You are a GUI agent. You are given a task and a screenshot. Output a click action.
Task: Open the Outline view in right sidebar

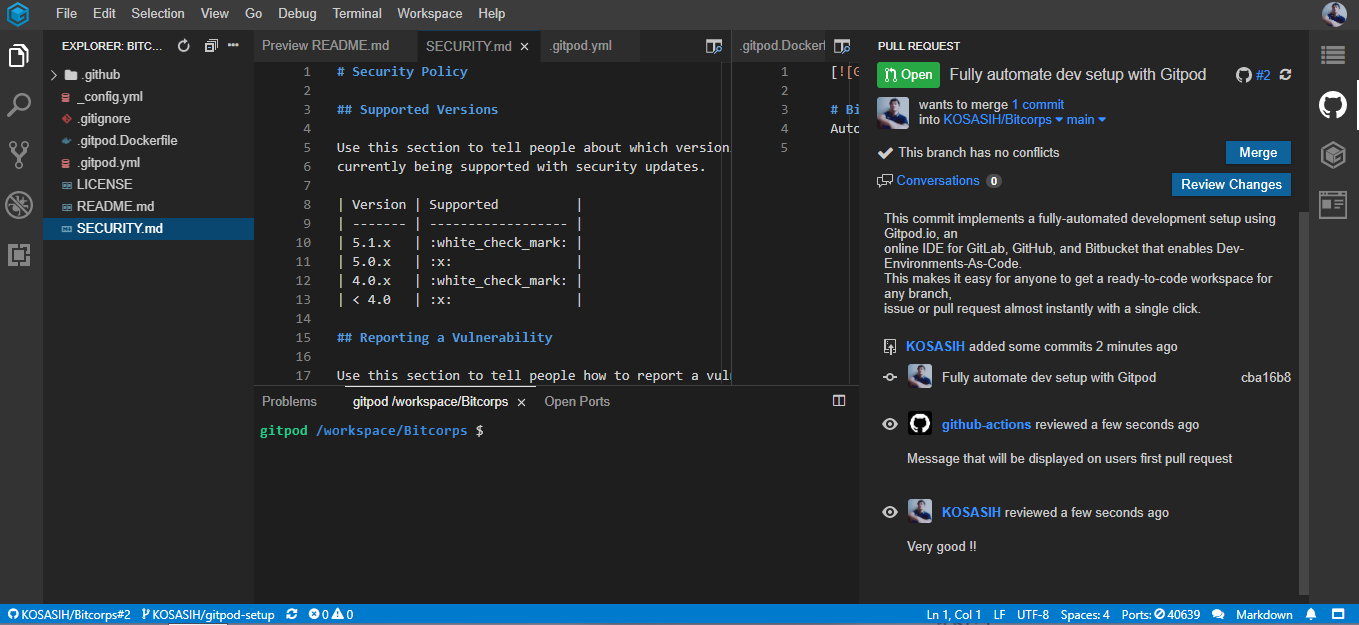pyautogui.click(x=1333, y=55)
